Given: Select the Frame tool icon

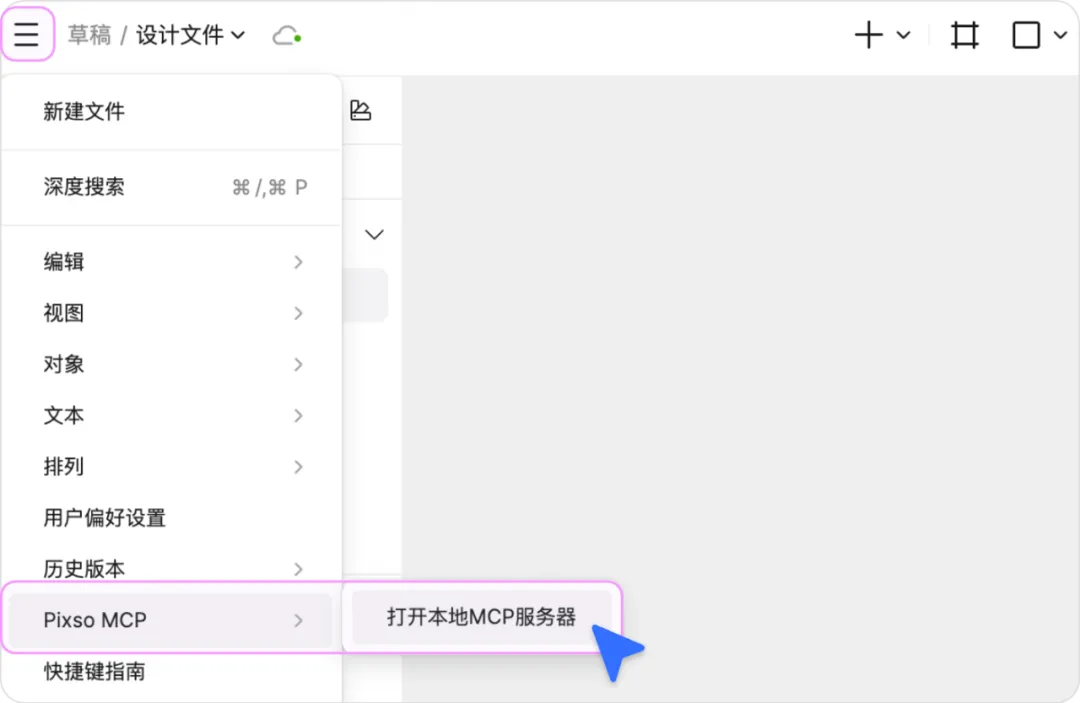Looking at the screenshot, I should 963,33.
